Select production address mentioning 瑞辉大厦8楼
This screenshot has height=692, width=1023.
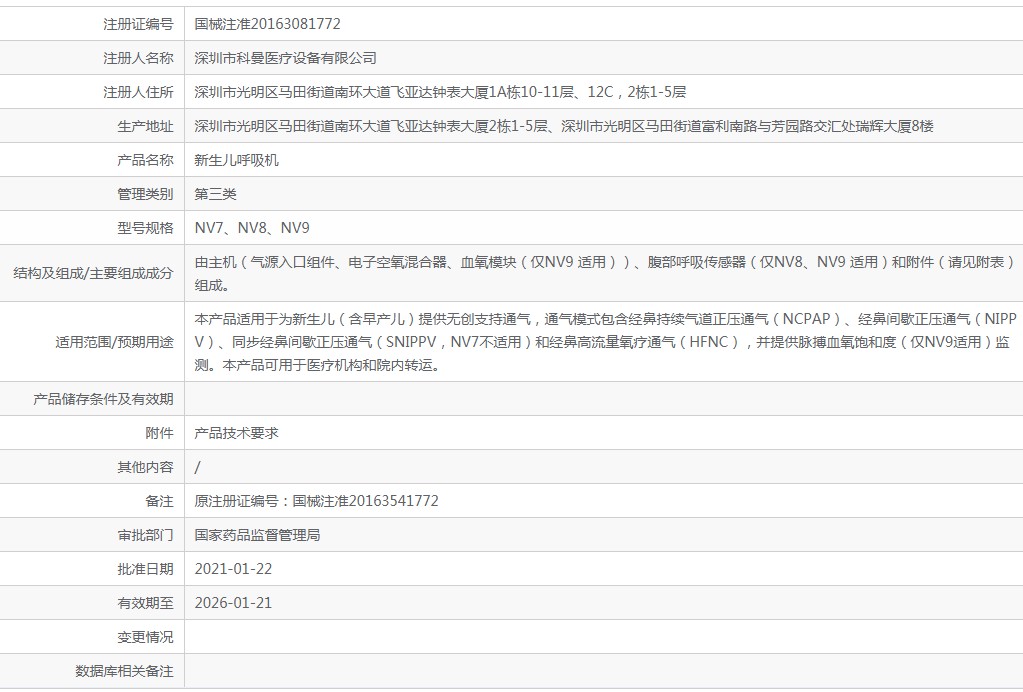564,126
